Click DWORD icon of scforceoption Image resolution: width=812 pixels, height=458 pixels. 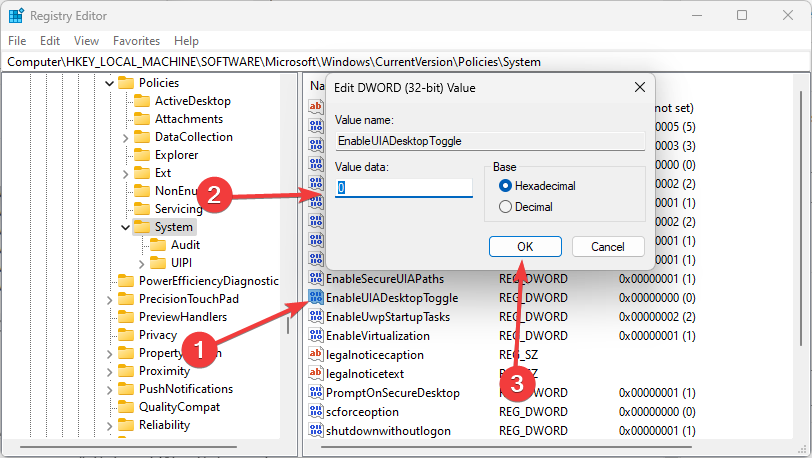[x=316, y=412]
